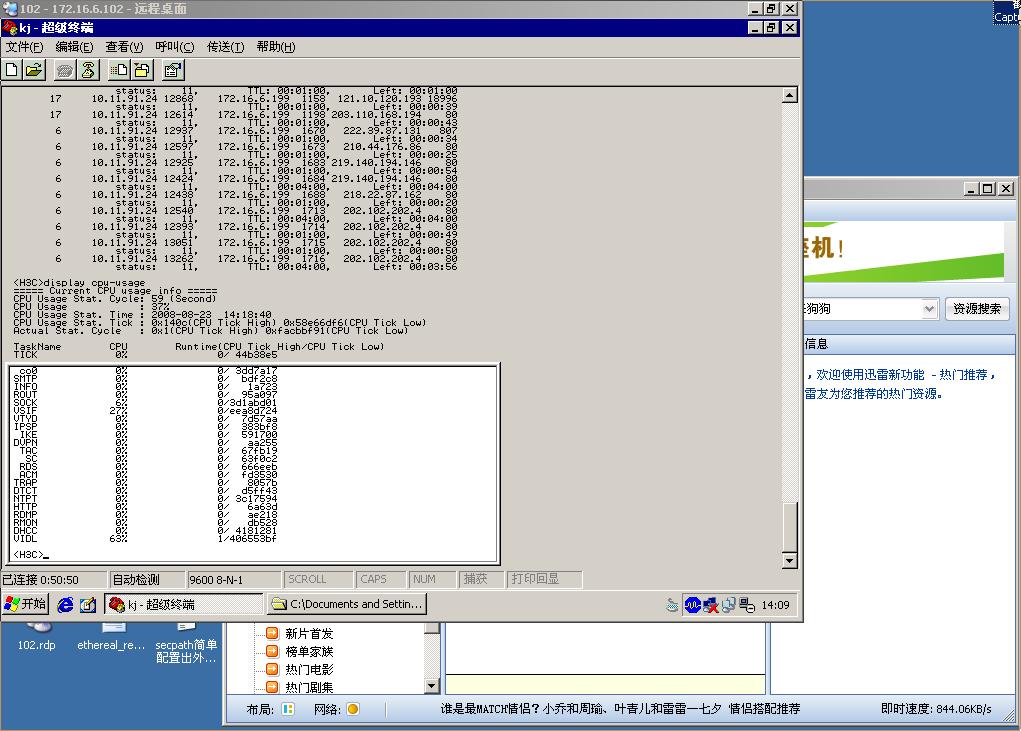The image size is (1021, 731).
Task: Click the layout icon next to 布局
Action: [288, 709]
